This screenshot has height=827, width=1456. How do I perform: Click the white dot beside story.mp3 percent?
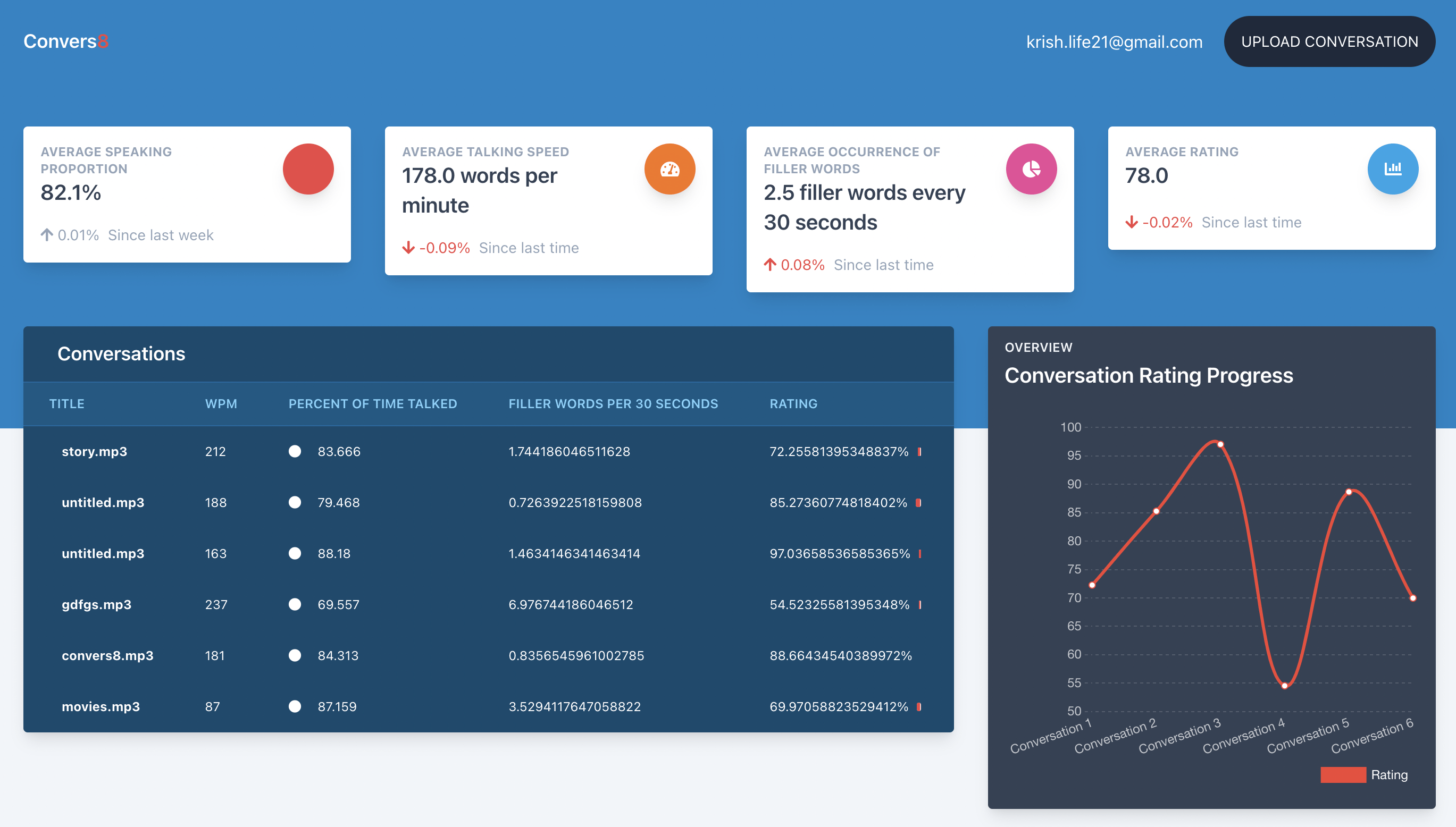[x=295, y=452]
